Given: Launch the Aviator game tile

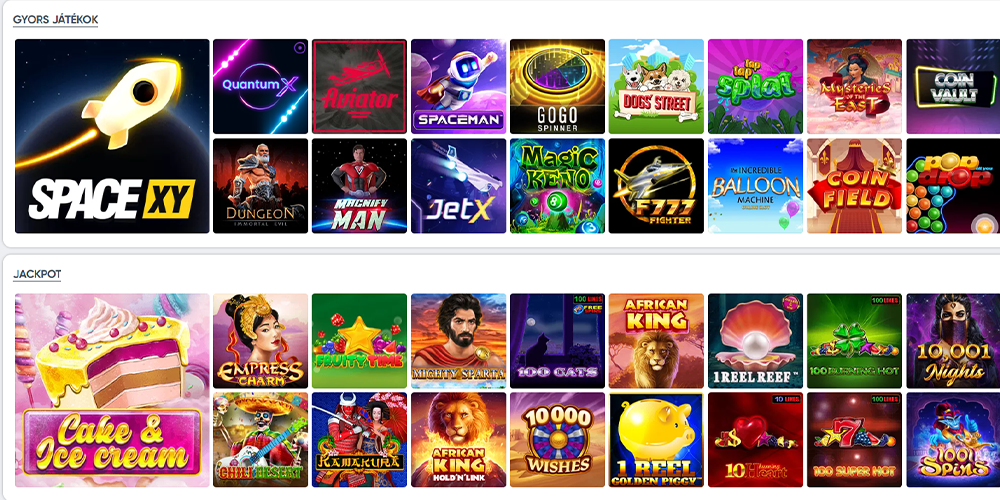Looking at the screenshot, I should [359, 86].
